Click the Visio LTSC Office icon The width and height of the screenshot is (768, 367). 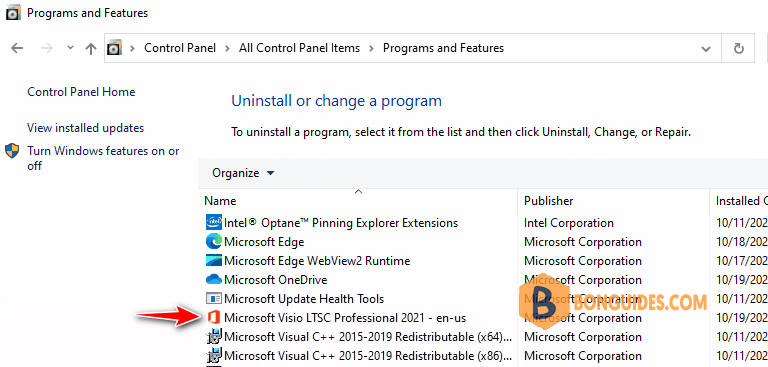click(214, 318)
